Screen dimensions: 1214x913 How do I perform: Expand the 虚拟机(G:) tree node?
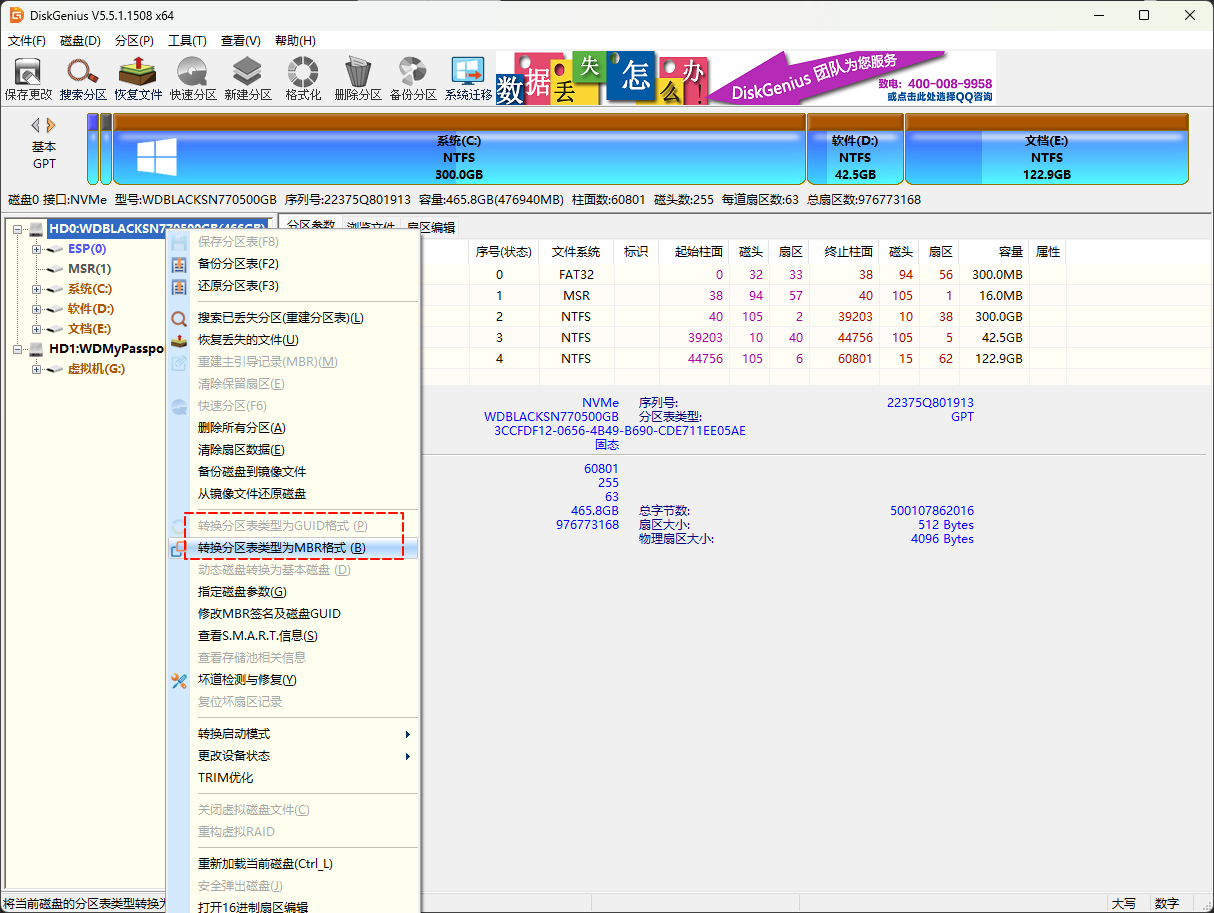click(x=37, y=369)
